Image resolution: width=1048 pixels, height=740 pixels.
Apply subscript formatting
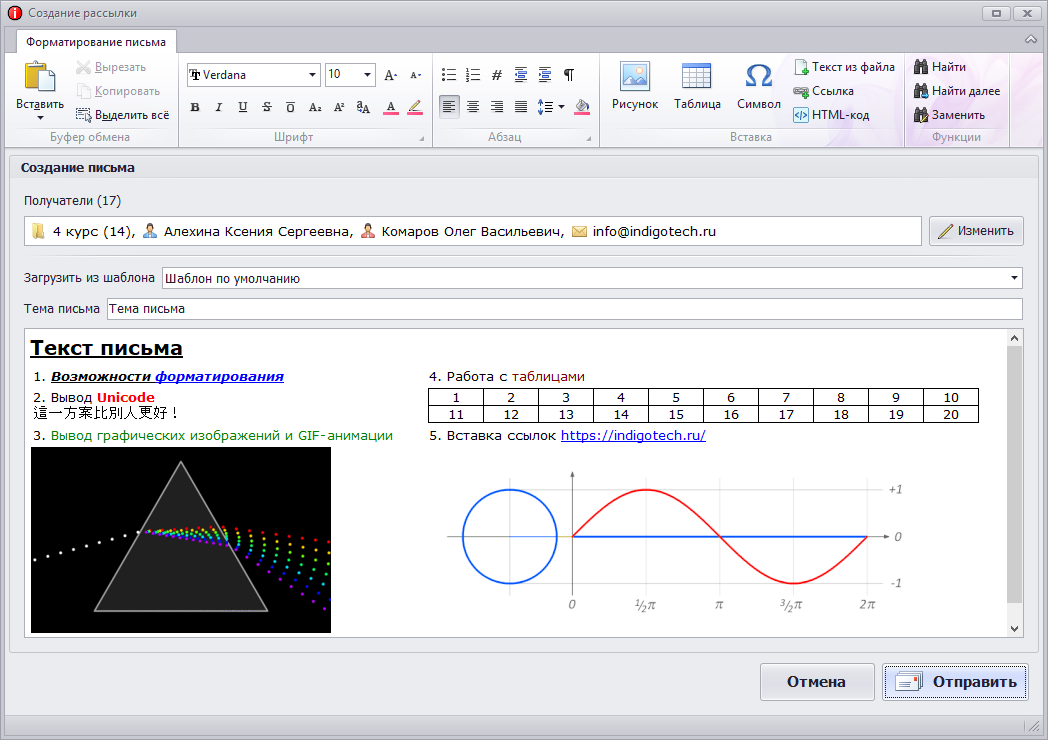click(x=315, y=107)
